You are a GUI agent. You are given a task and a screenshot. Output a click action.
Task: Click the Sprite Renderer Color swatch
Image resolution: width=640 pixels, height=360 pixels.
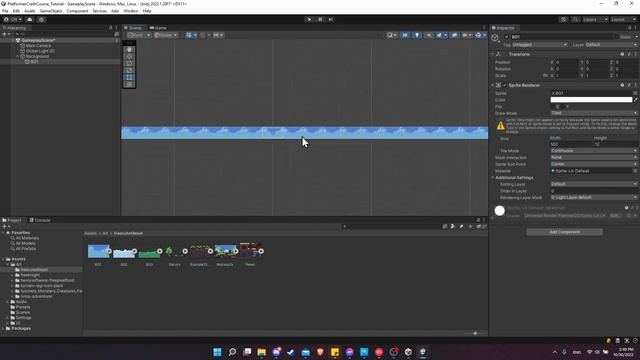point(591,100)
